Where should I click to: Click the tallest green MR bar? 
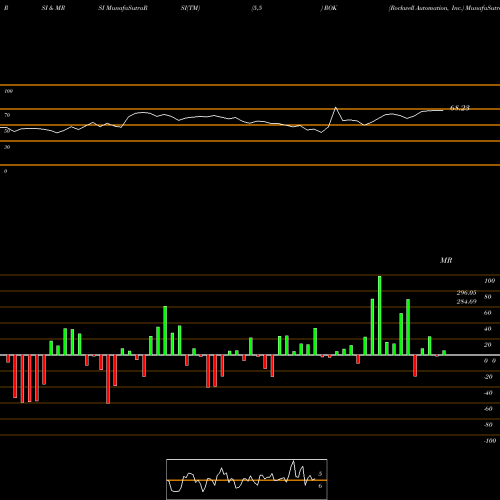(x=379, y=315)
